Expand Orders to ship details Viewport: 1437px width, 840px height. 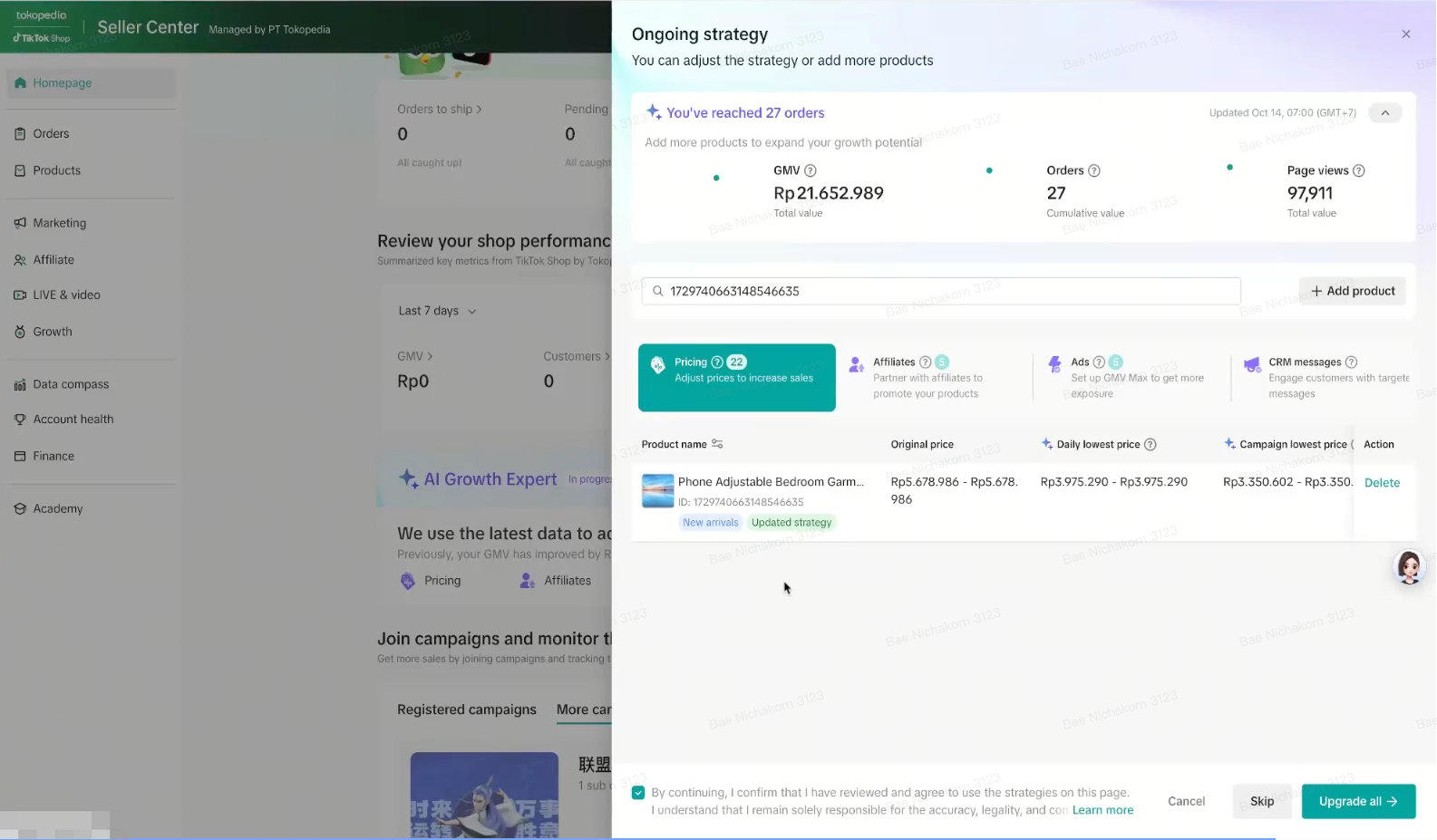point(440,109)
